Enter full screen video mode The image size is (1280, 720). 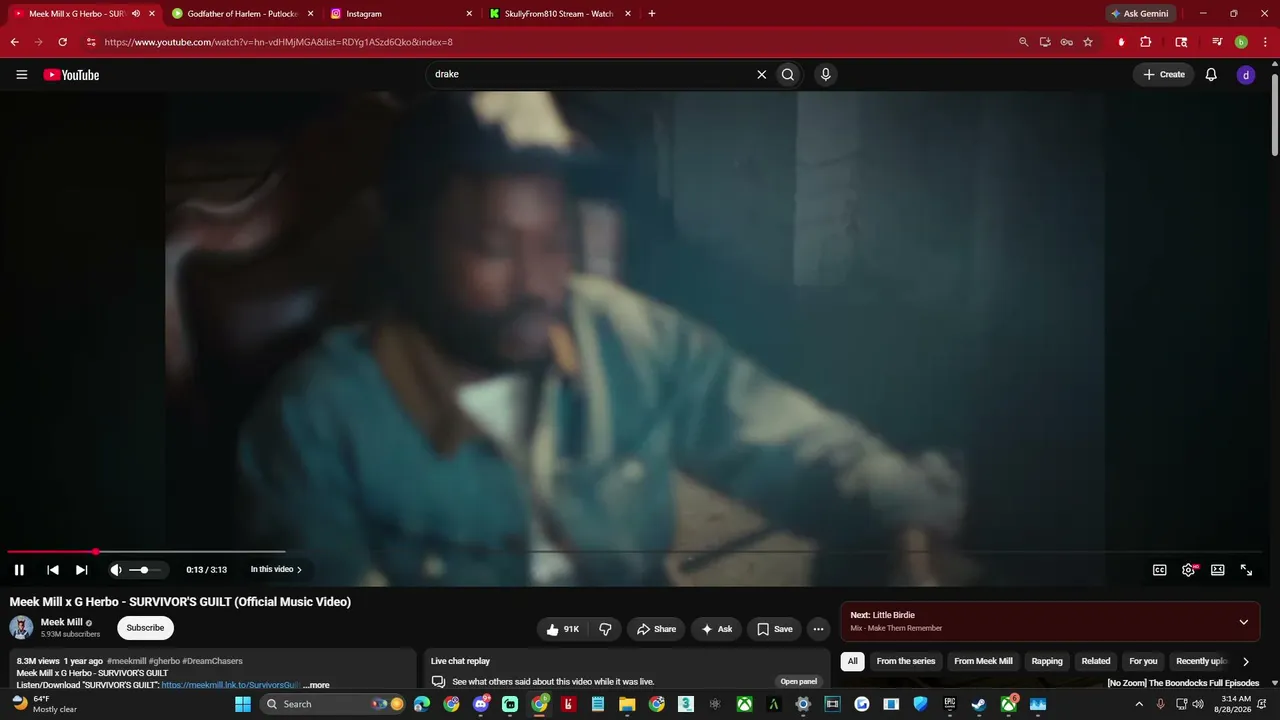[x=1247, y=570]
